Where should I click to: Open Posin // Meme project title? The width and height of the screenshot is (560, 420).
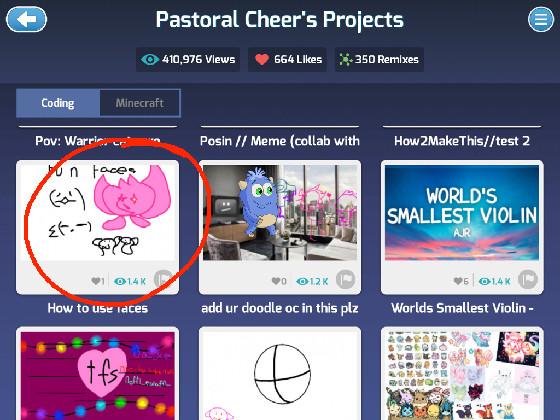coord(280,141)
